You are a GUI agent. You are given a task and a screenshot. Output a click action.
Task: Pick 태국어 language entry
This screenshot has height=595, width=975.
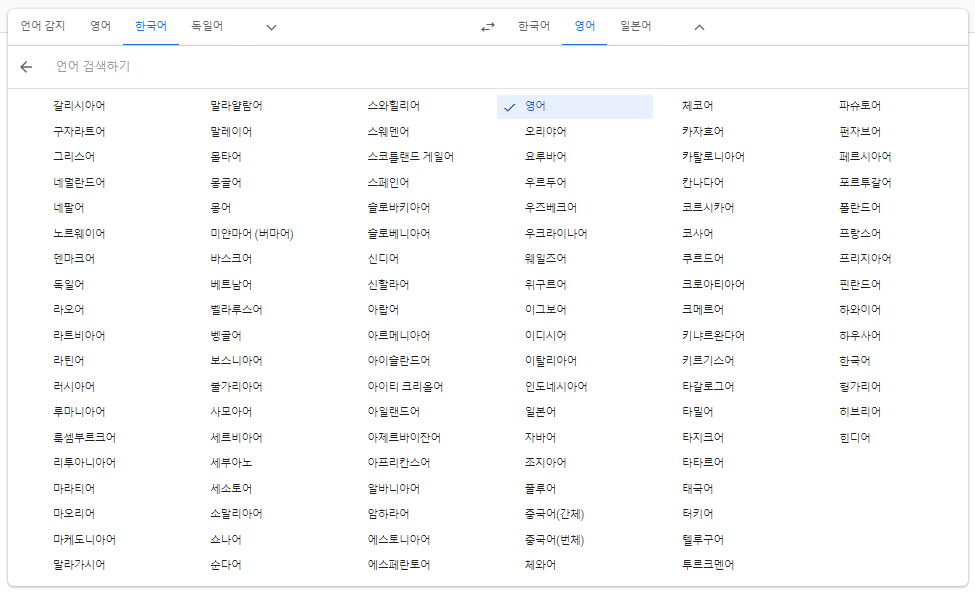[x=698, y=489]
